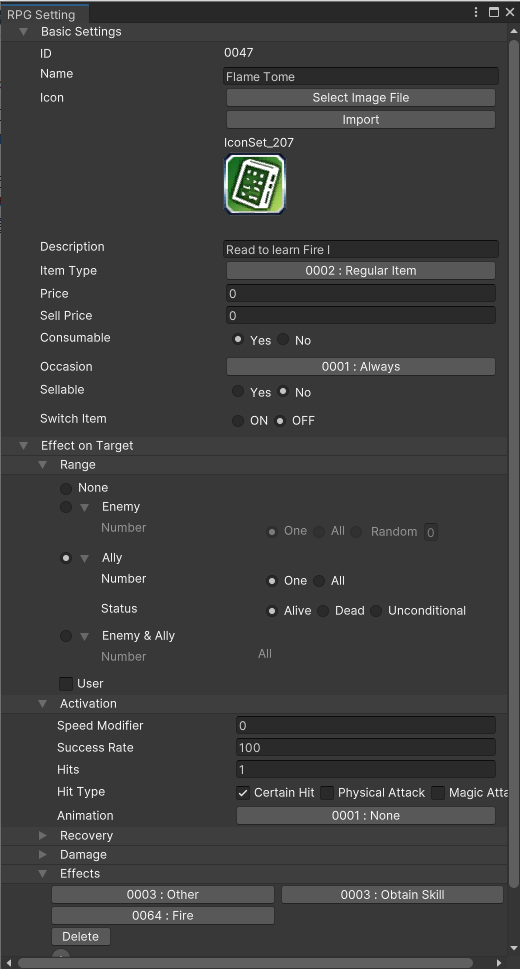
Task: Click the Delete effect button
Action: tap(80, 936)
